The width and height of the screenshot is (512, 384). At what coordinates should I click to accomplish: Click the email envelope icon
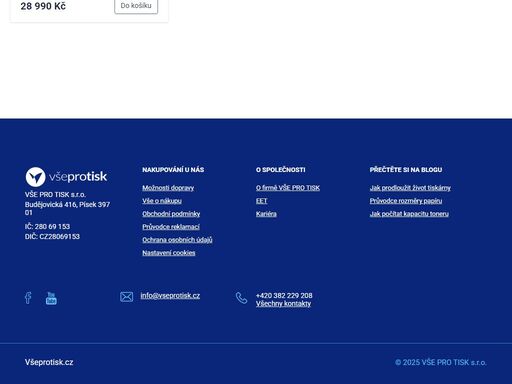pyautogui.click(x=126, y=297)
